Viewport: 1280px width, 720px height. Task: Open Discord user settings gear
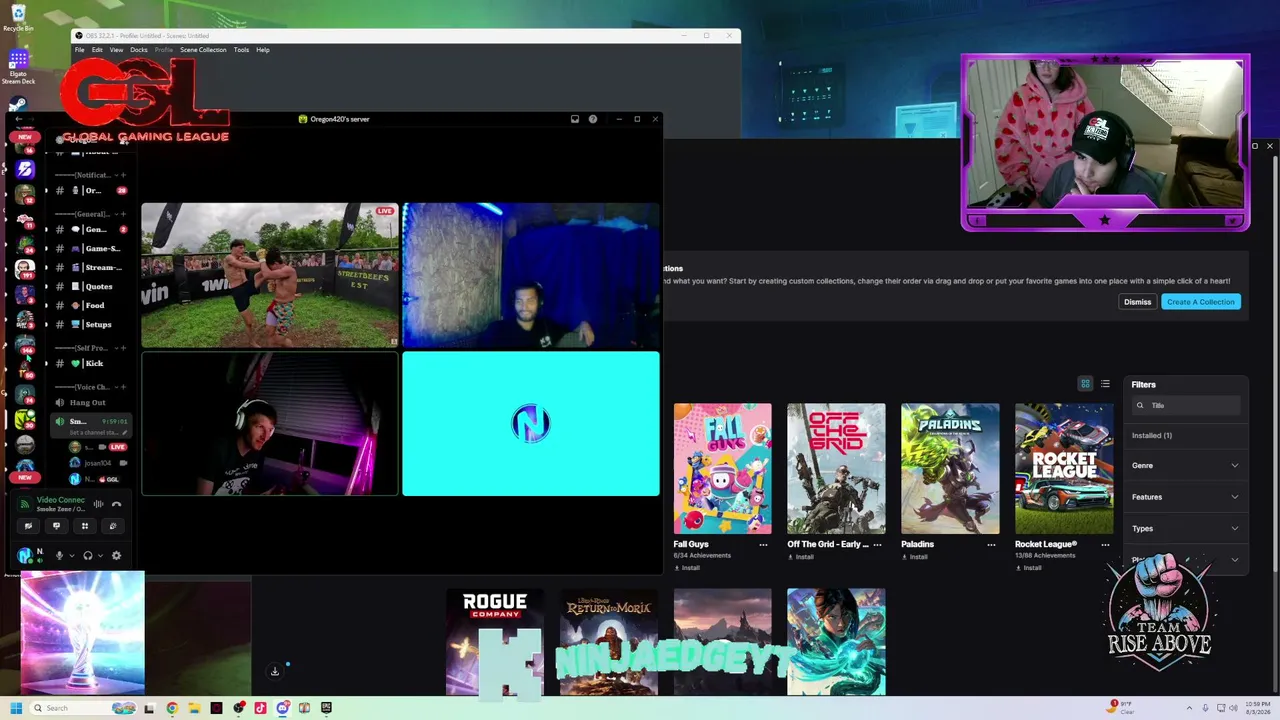(x=116, y=555)
